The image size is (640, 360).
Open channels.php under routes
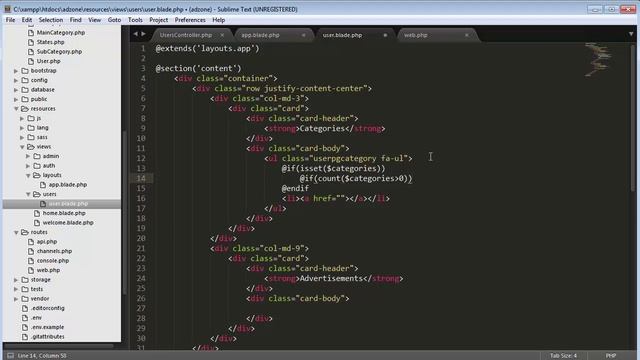click(x=54, y=251)
